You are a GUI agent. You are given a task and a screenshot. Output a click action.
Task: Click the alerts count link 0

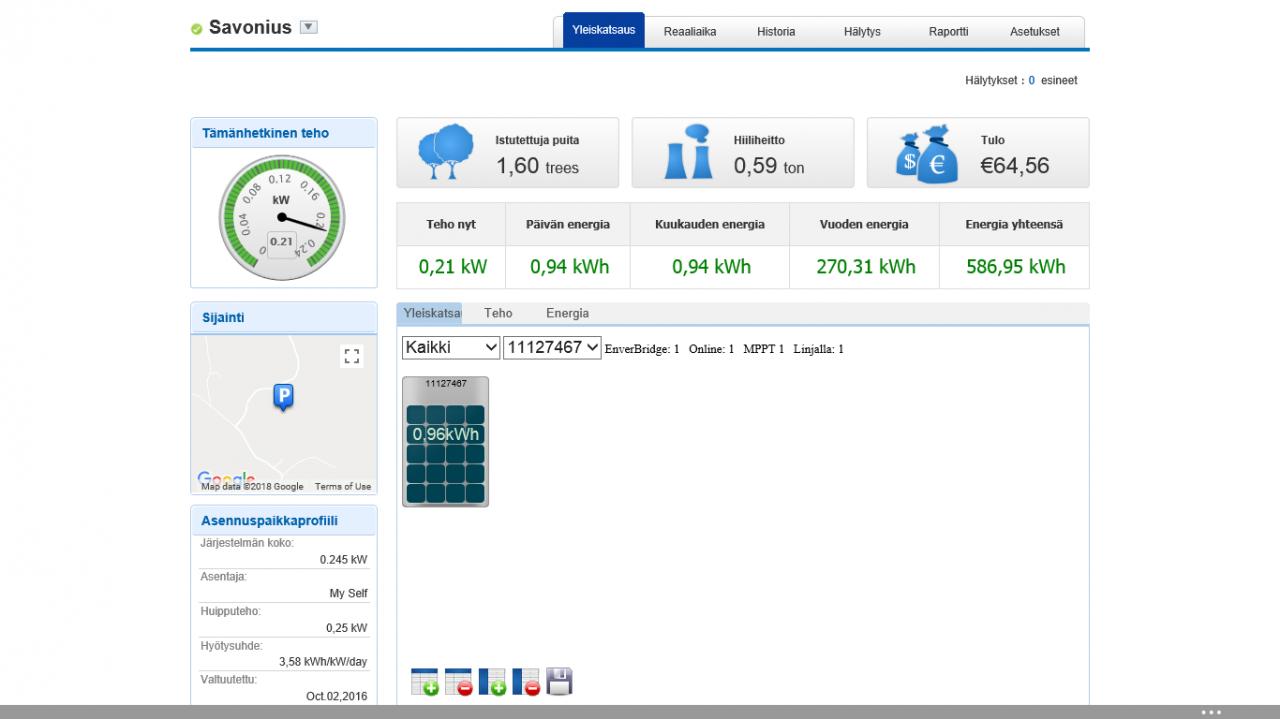tap(1032, 80)
